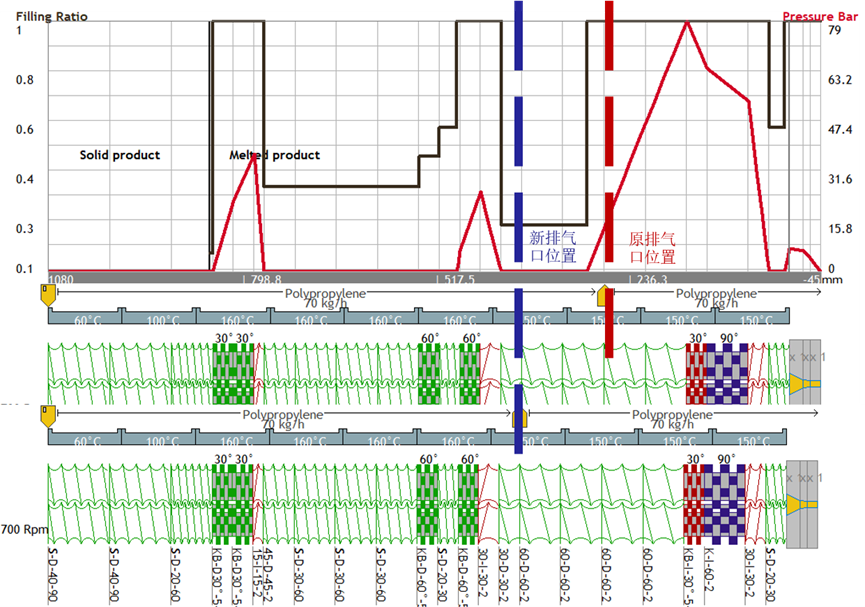Click the 100°C barrel segment on the upper barrel

click(x=160, y=321)
